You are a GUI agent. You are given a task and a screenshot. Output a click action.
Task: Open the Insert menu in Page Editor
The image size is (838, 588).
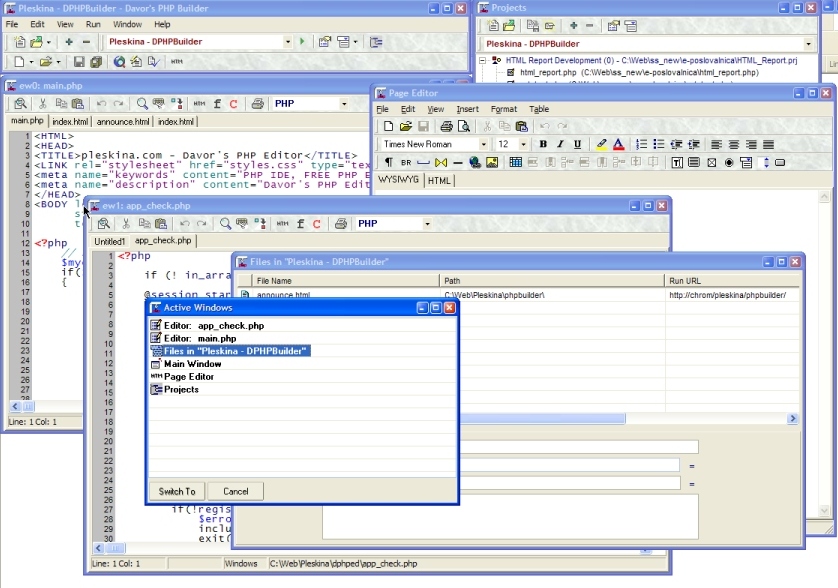click(x=468, y=109)
